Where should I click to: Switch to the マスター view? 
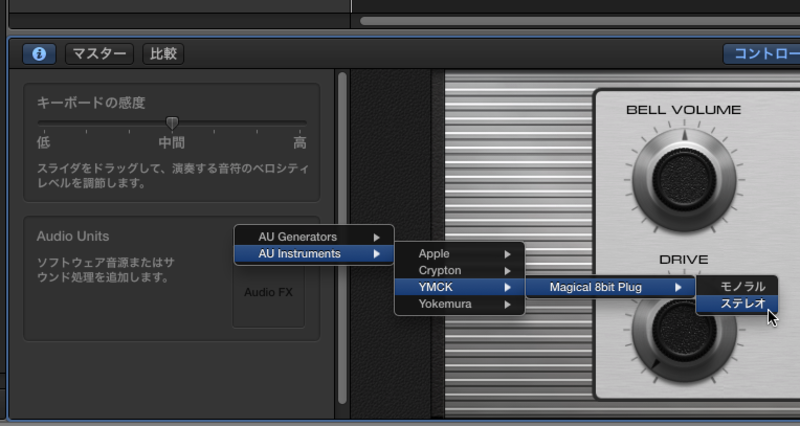(x=99, y=54)
